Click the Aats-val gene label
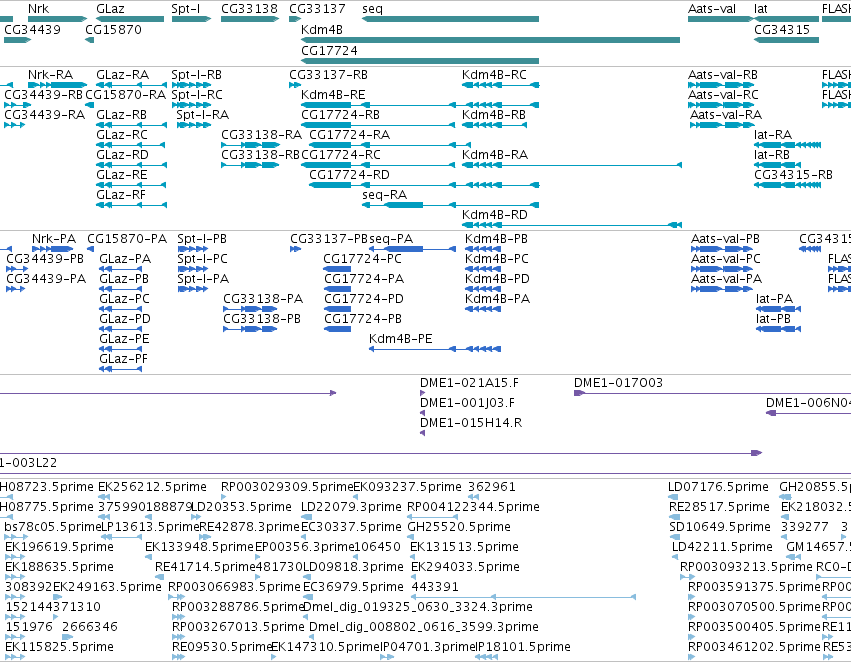 [712, 9]
